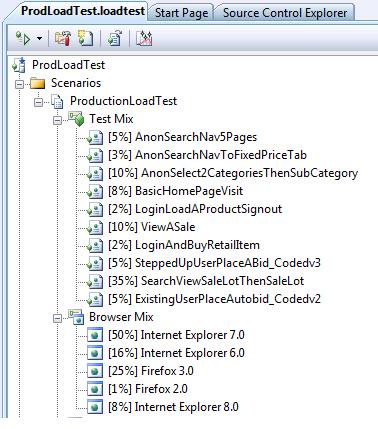Screen dimensions: 378x429
Task: Select [5%] AnonSearchNav5Pages
Action: coord(182,137)
